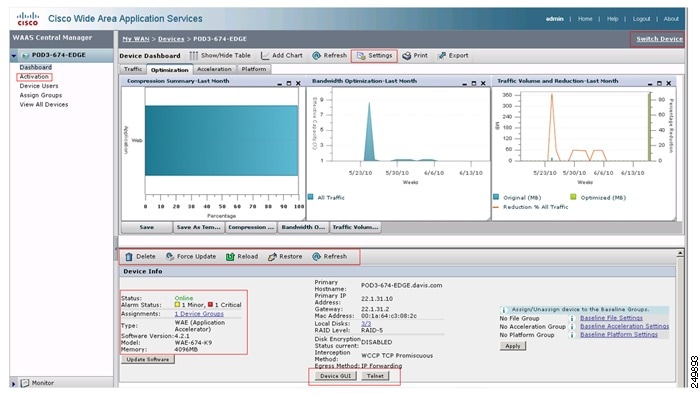Click the Print icon
Viewport: 700px width, 397px height.
point(407,56)
